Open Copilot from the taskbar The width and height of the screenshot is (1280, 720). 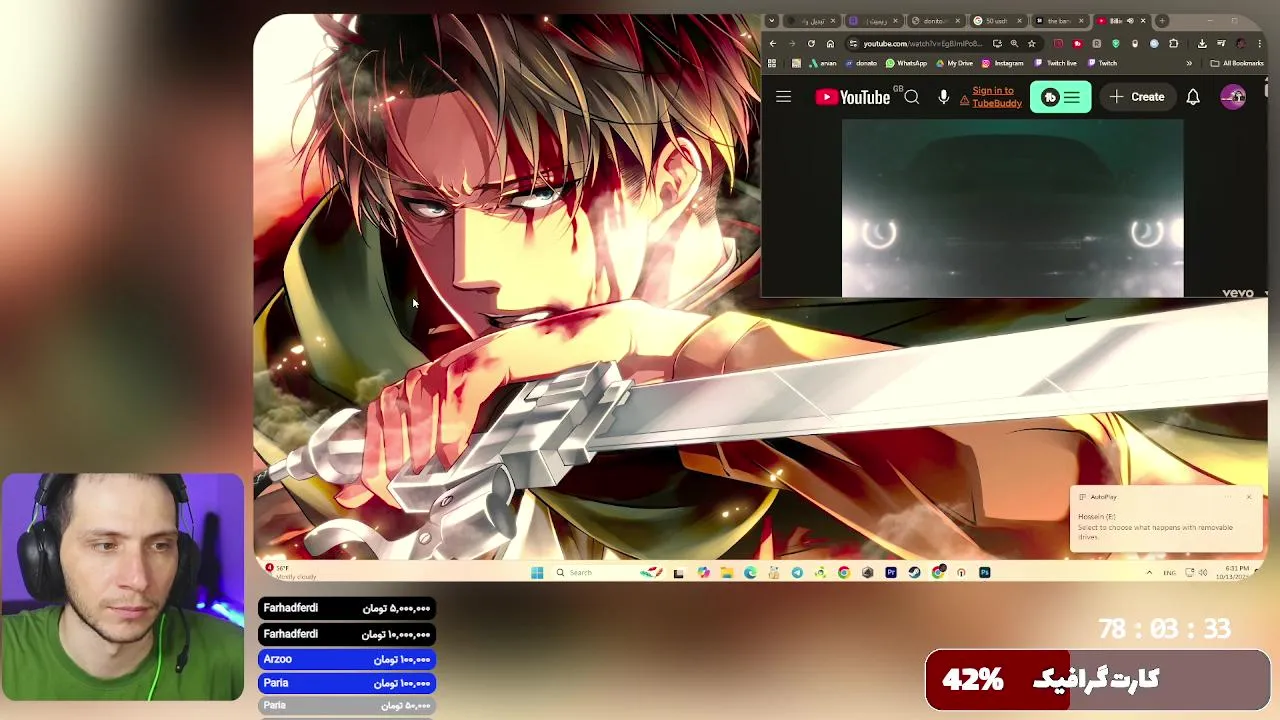[x=704, y=572]
